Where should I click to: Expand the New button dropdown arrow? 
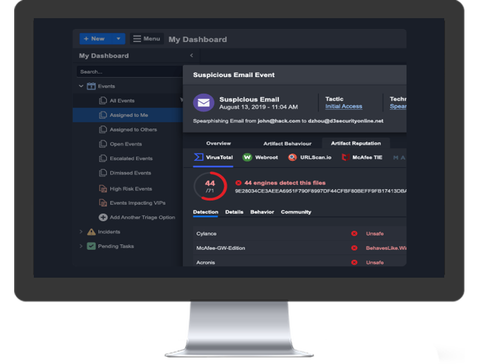pyautogui.click(x=118, y=39)
